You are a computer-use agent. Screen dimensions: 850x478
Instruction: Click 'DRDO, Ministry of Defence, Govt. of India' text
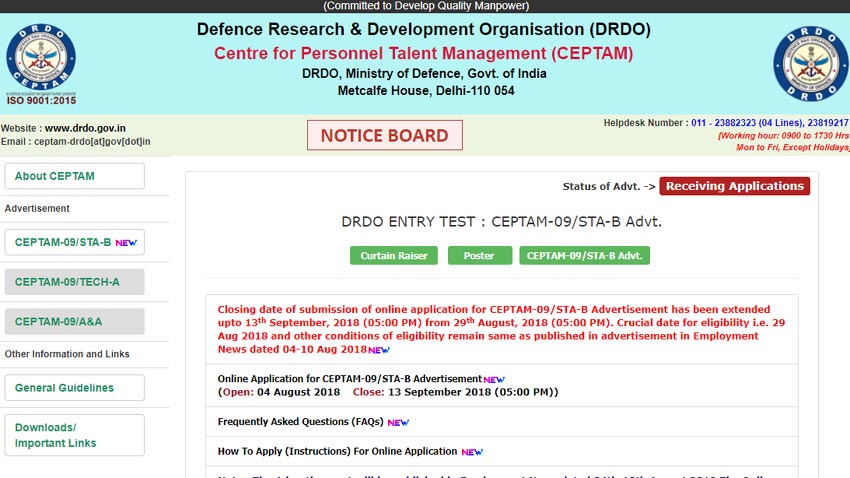tap(424, 73)
